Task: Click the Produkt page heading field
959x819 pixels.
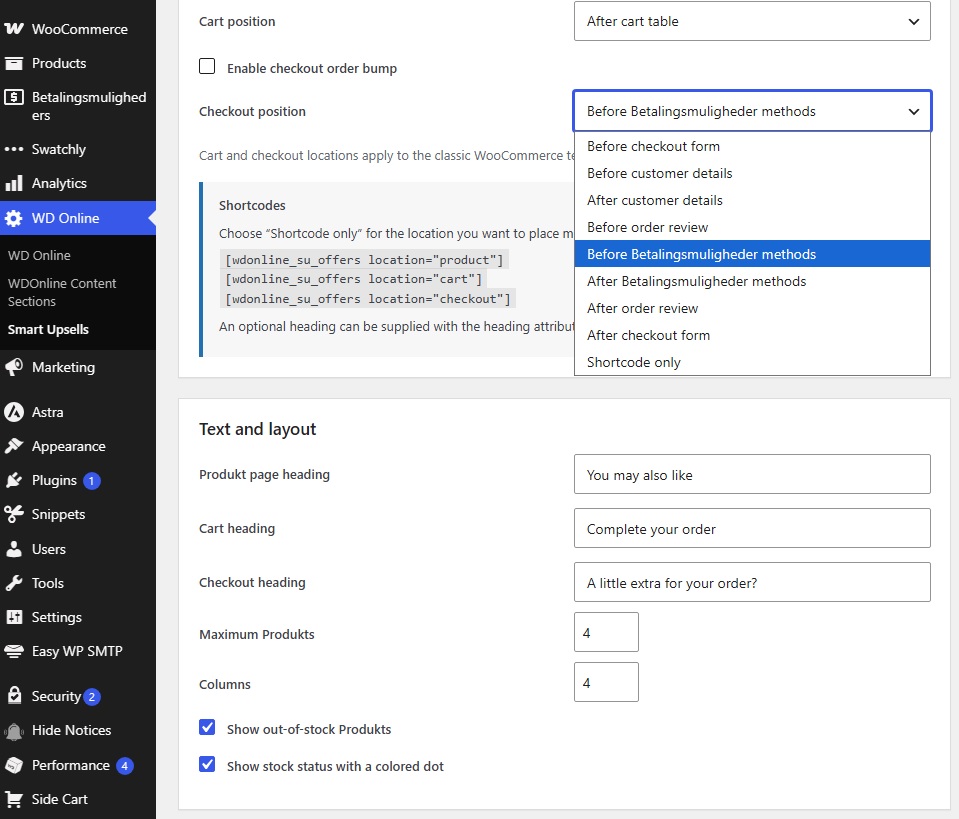Action: point(752,474)
